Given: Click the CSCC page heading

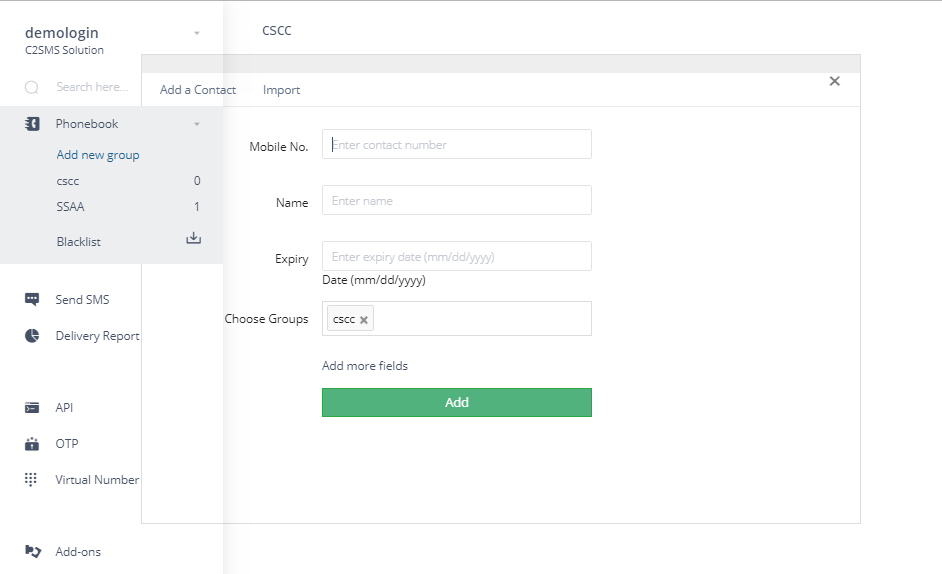Looking at the screenshot, I should (x=277, y=31).
